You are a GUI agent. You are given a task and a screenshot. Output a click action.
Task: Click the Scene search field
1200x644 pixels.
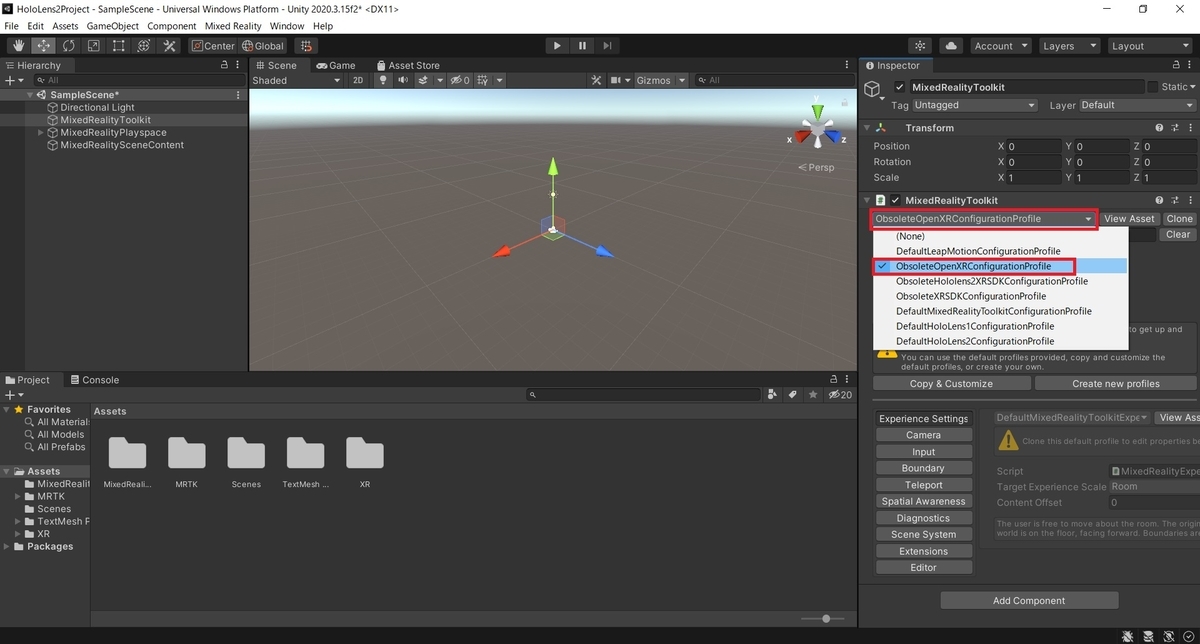click(772, 80)
